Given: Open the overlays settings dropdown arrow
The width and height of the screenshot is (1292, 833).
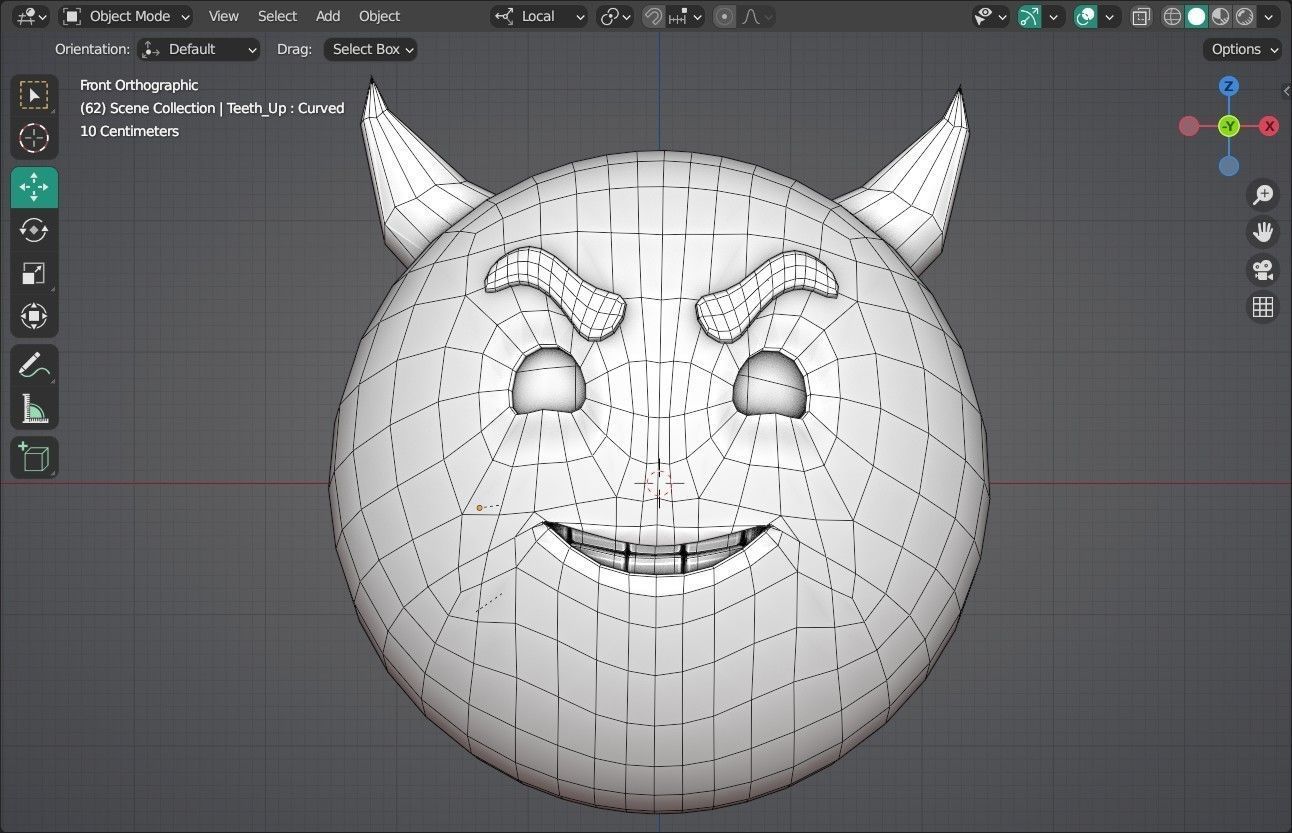Looking at the screenshot, I should pos(1108,16).
